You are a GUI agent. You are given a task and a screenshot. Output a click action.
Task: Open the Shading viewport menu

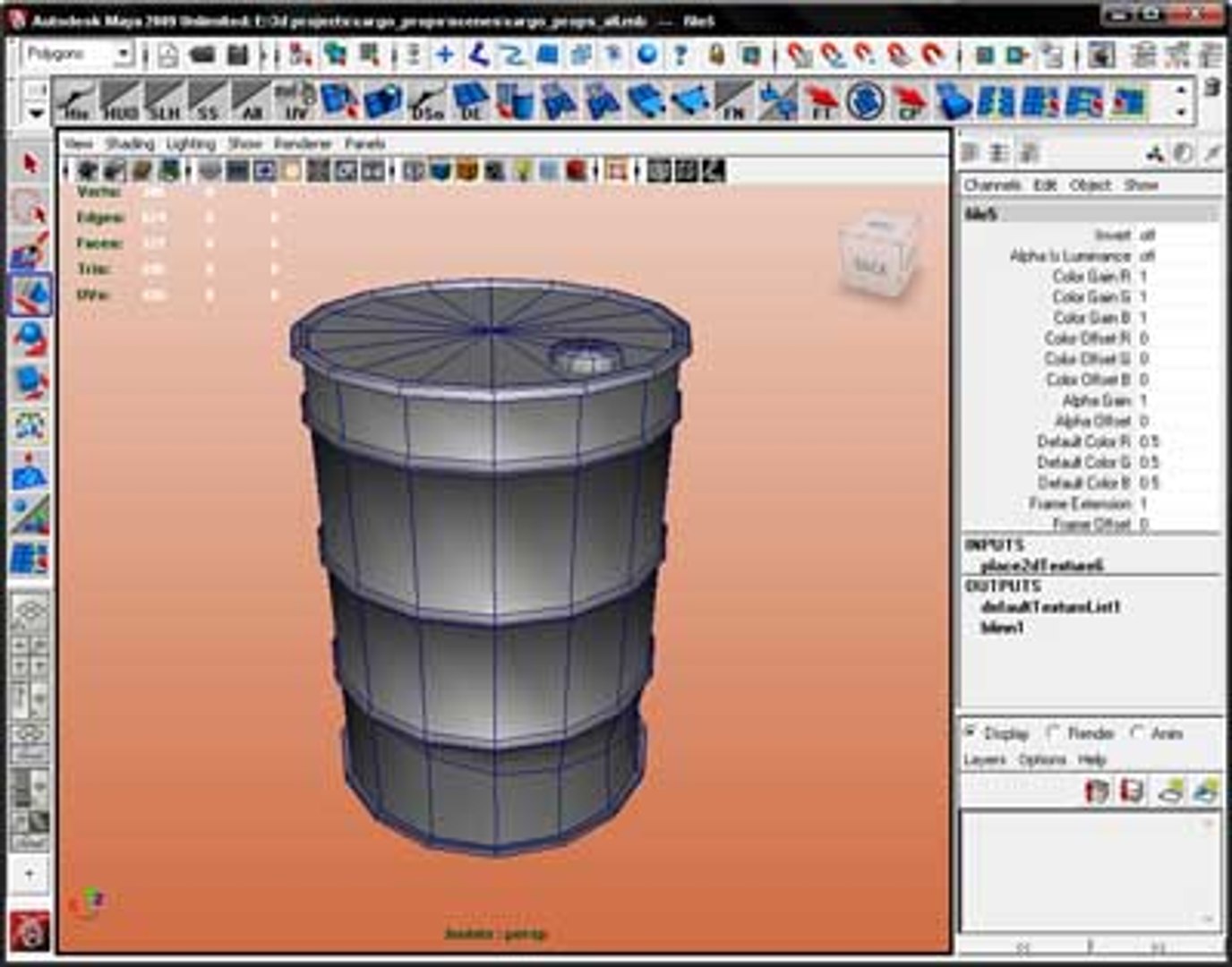coord(130,143)
